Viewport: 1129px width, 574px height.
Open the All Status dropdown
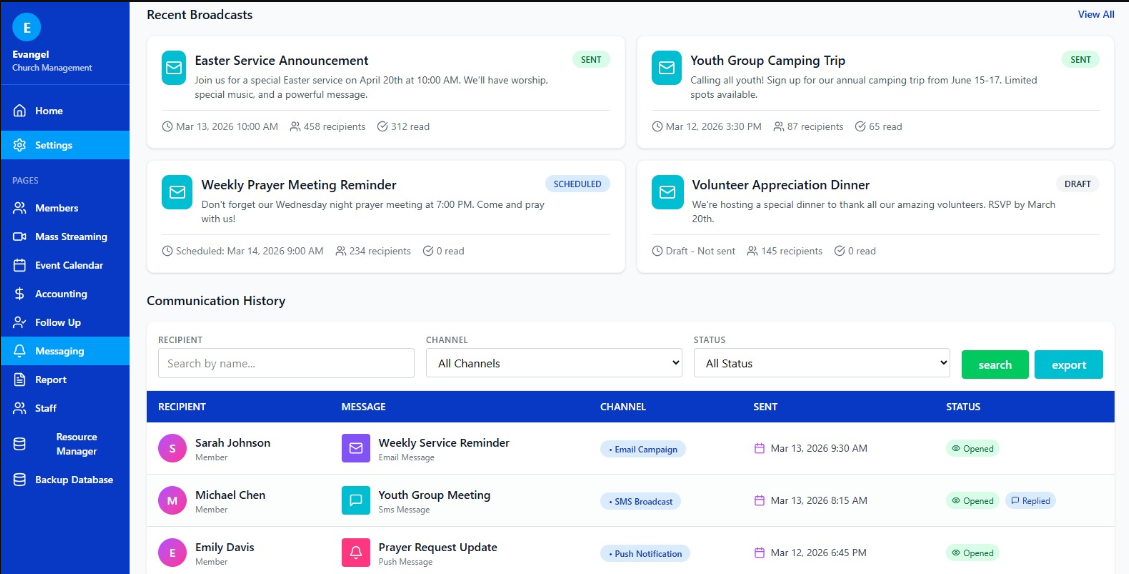tap(822, 363)
